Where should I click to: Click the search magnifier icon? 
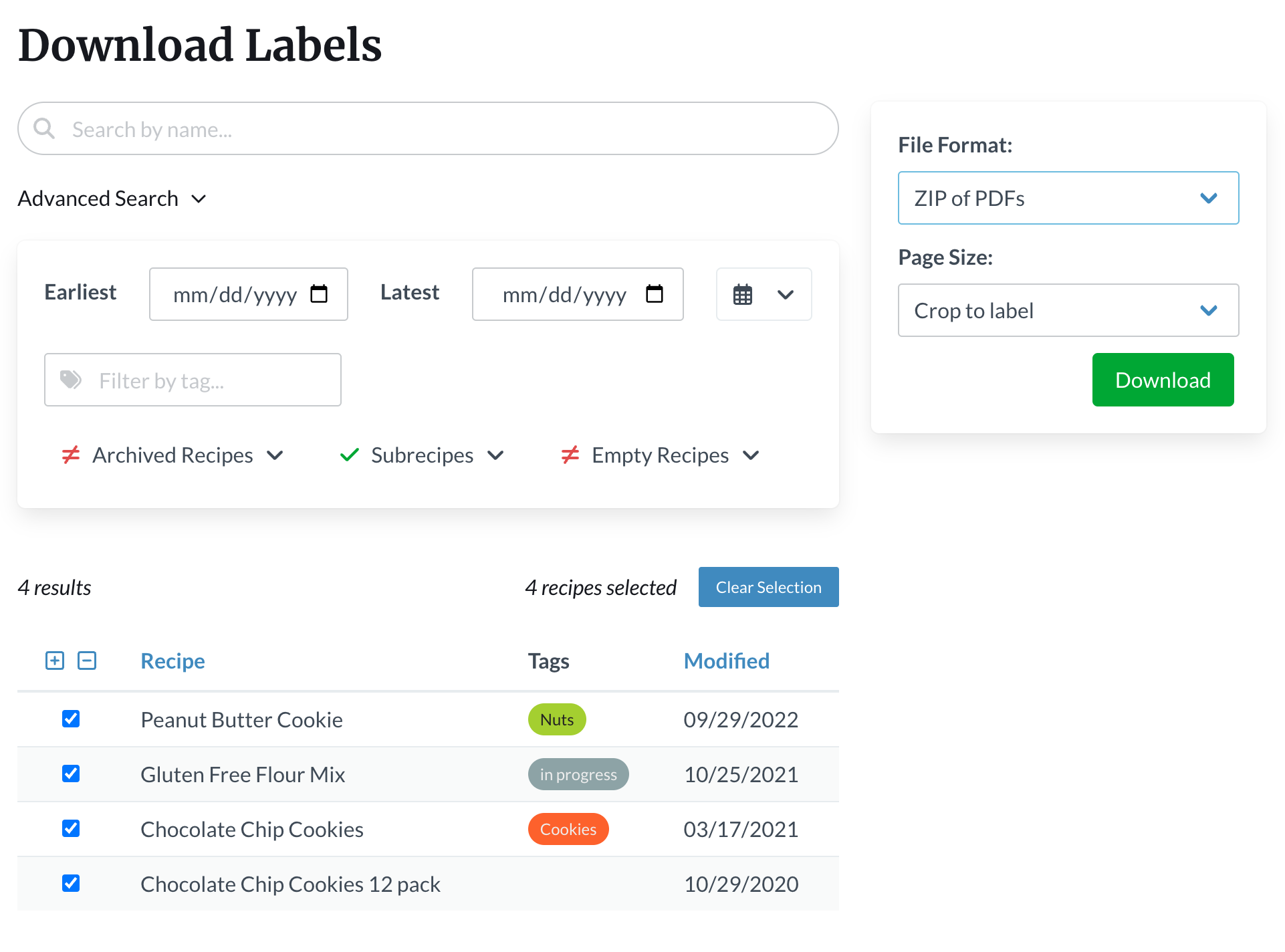click(44, 128)
